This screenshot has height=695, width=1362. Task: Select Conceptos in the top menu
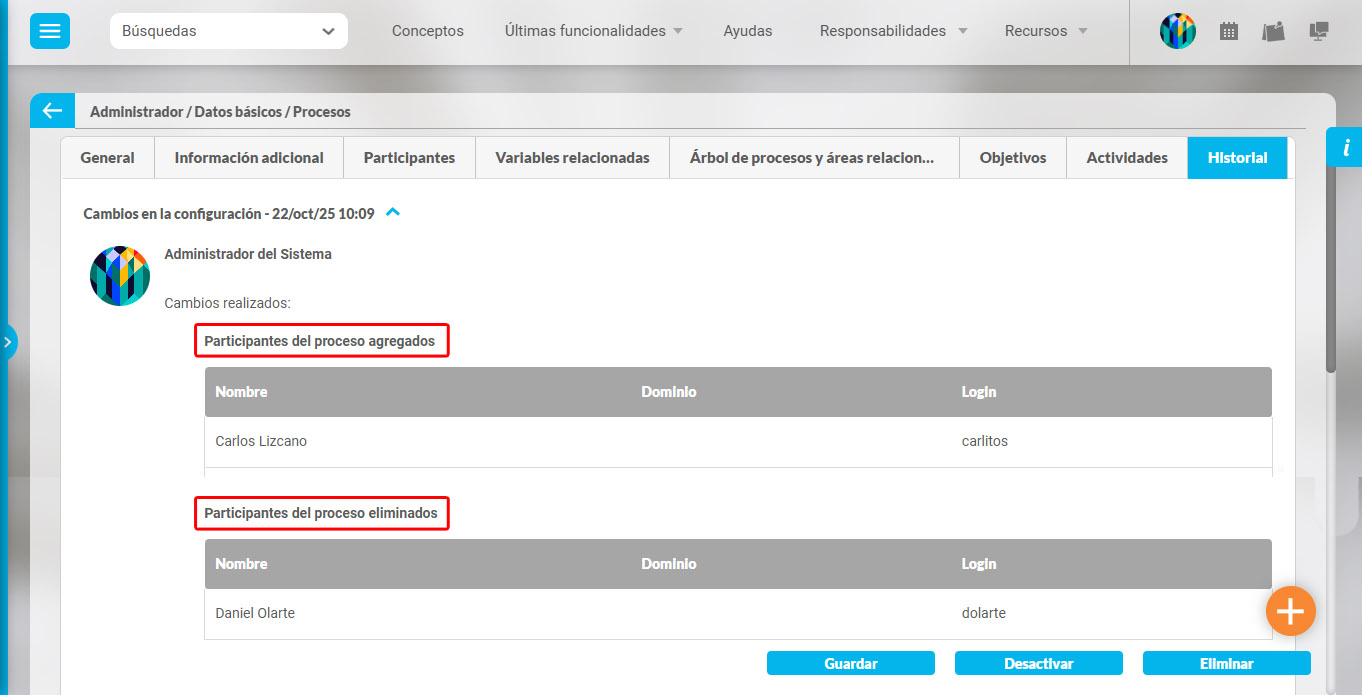[x=427, y=31]
